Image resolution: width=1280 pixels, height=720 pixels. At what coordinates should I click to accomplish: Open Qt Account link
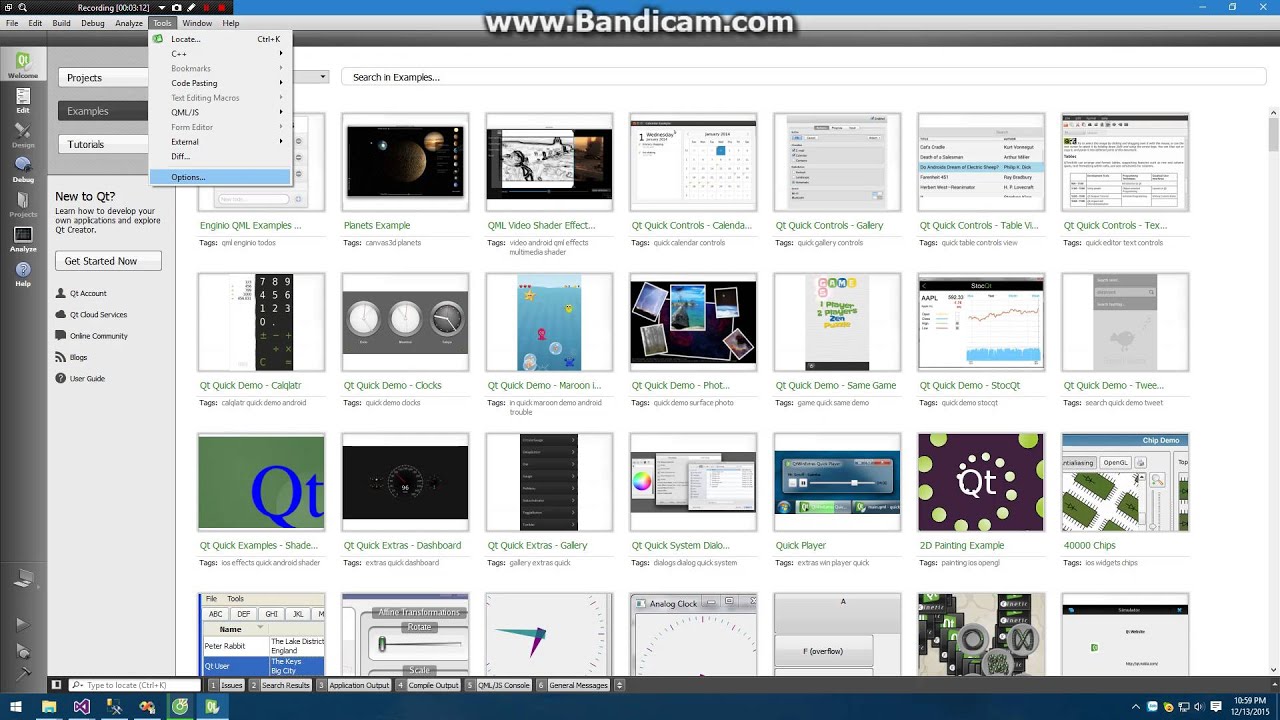[x=88, y=293]
